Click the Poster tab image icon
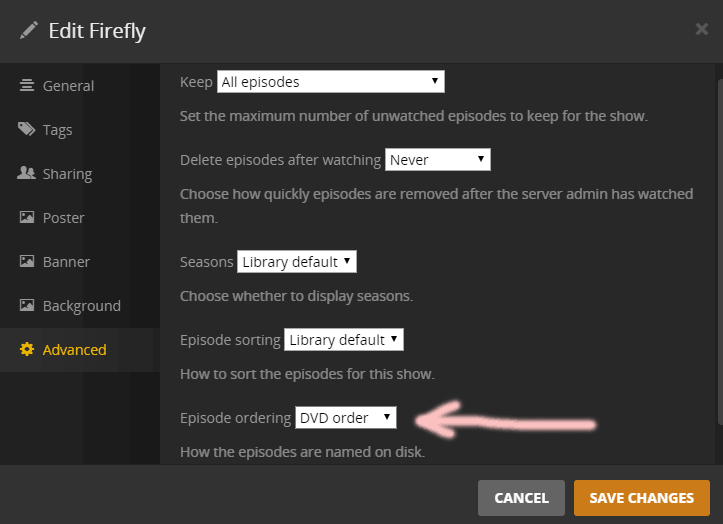The height and width of the screenshot is (524, 723). (x=27, y=218)
